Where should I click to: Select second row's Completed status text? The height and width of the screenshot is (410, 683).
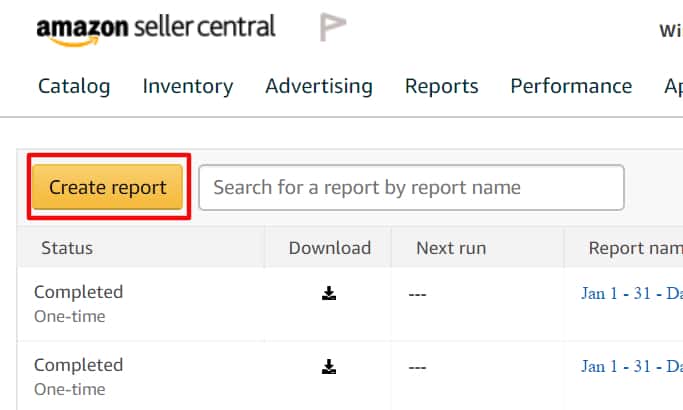pos(78,365)
